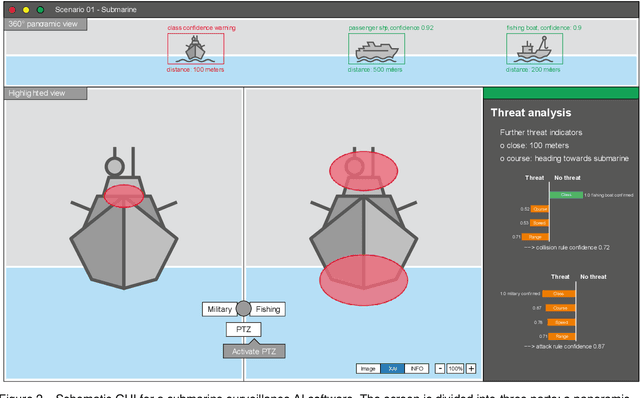Click the yellow minimize dot in title bar
This screenshot has height=398, width=640.
tap(26, 10)
